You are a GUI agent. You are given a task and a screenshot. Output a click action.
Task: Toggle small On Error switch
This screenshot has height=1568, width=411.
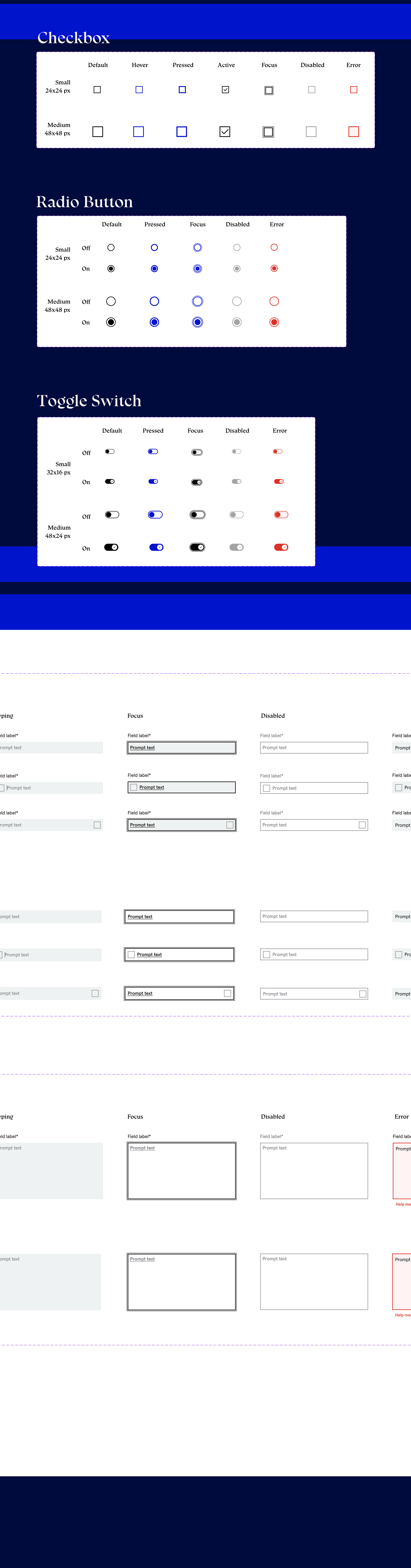279,482
